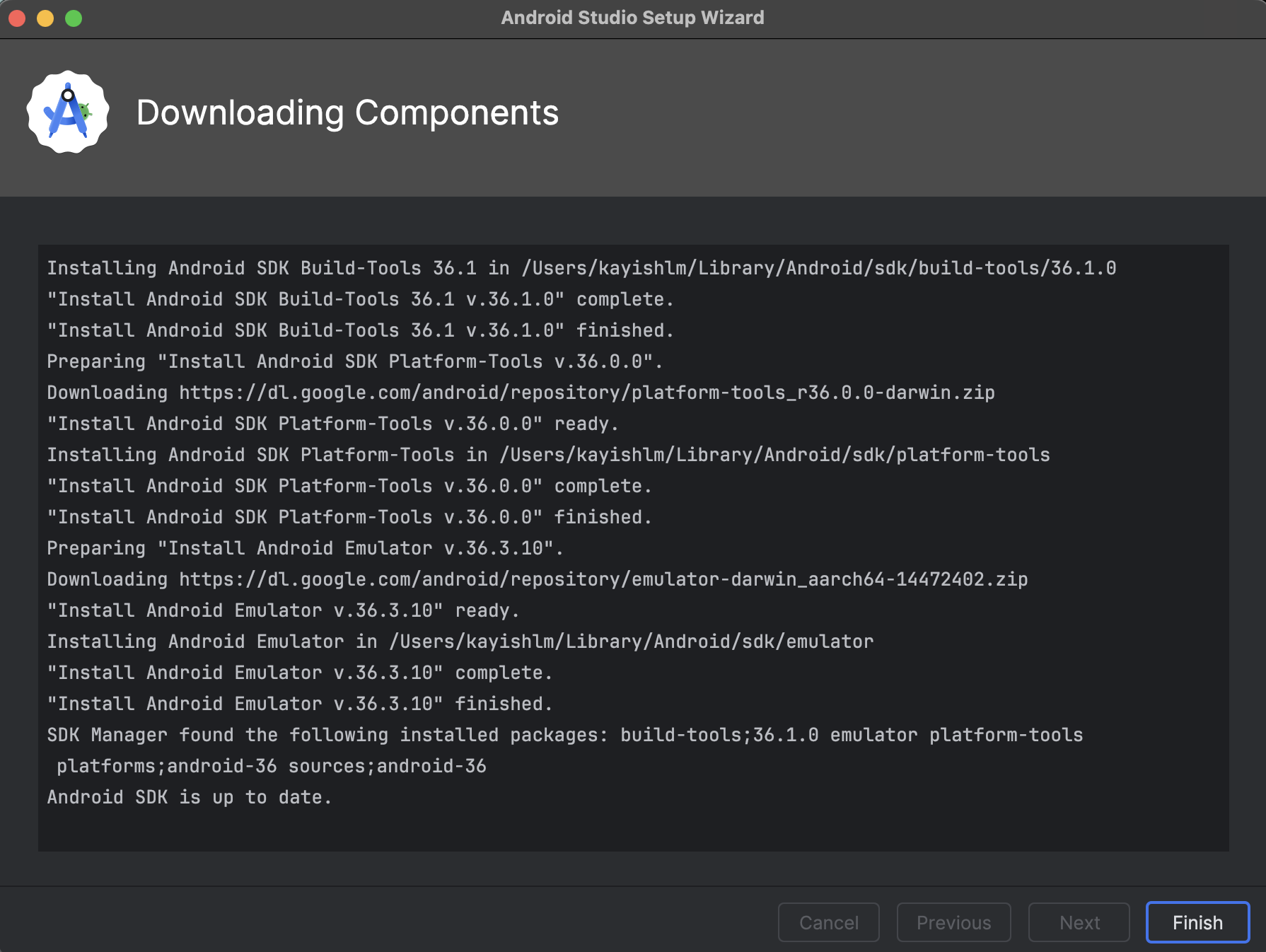Click the Preparing Android Emulator log line
Image resolution: width=1266 pixels, height=952 pixels.
(x=305, y=548)
